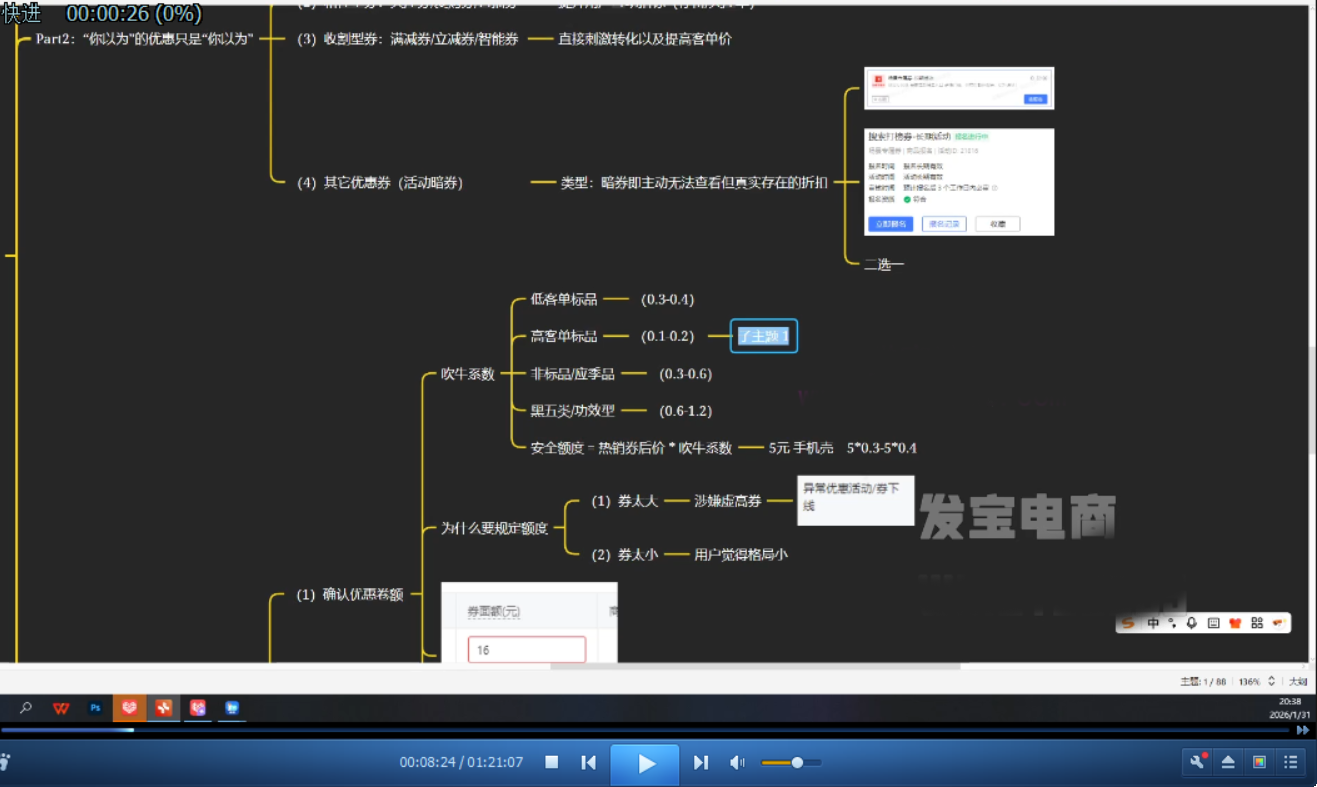Viewport: 1317px width, 787px height.
Task: Open the playlist list icon
Action: pos(1291,762)
